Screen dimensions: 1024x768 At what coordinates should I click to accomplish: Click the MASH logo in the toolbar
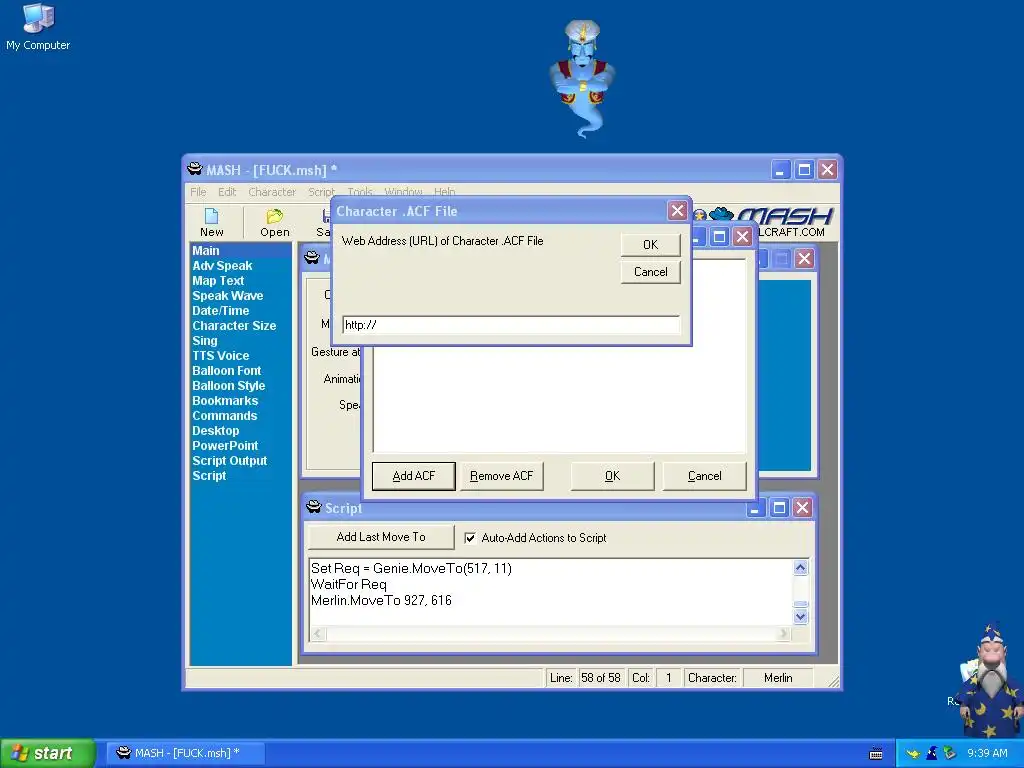[785, 216]
